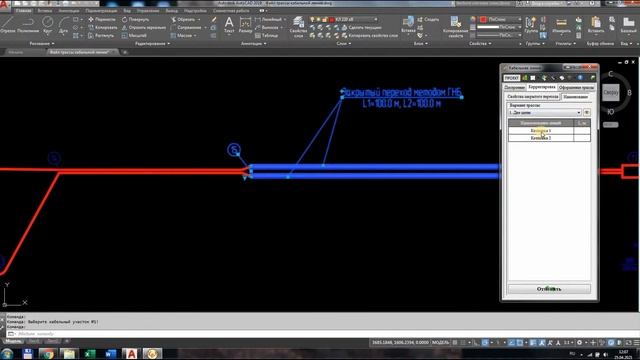This screenshot has width=640, height=360.
Task: Click the Сверху face of the ViewCube
Action: [x=611, y=93]
